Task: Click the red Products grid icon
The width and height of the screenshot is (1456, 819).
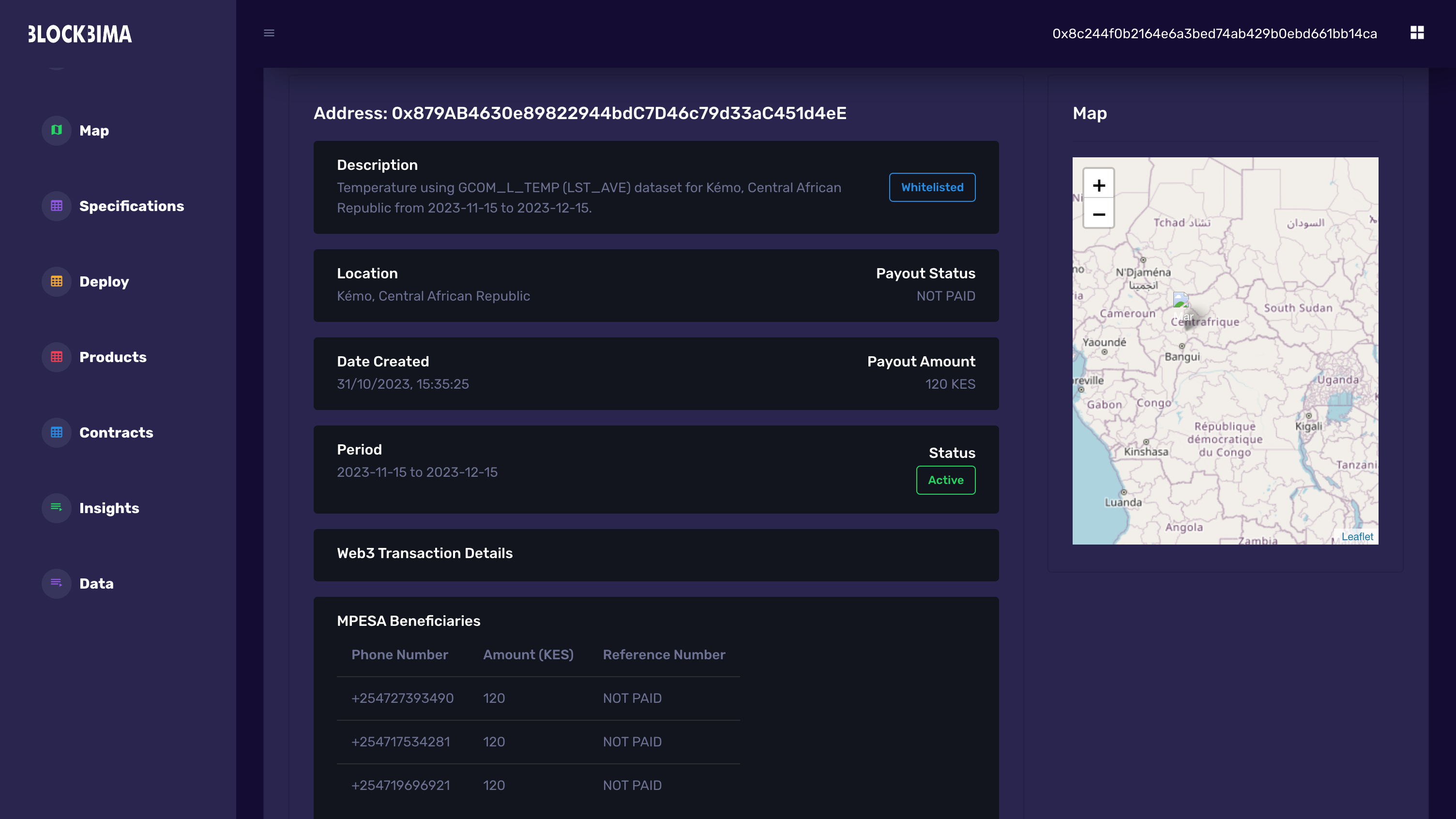Action: click(57, 357)
